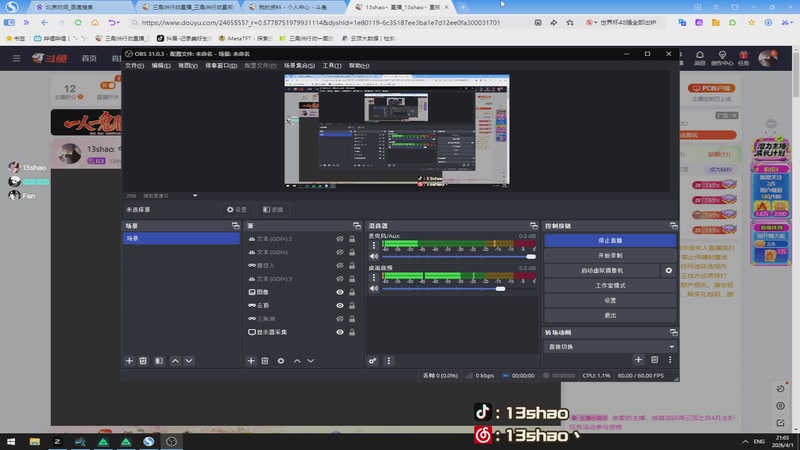Screen dimensions: 800x450
Task: Open scene filters icon in Scenes panel
Action: click(x=159, y=361)
